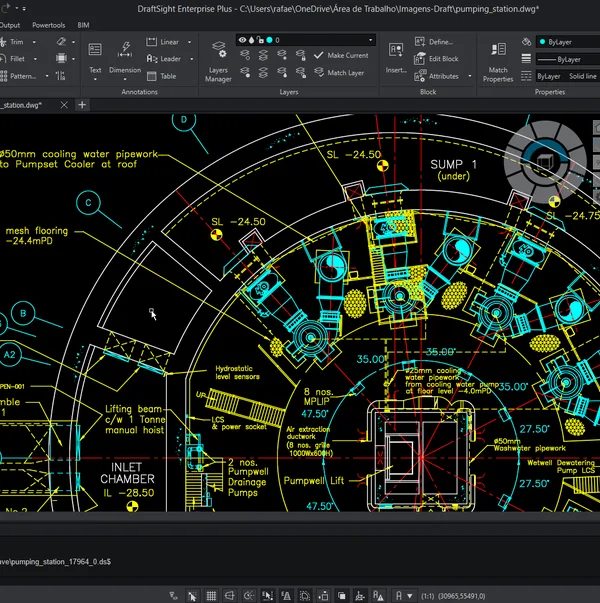Open annotation scale dropdown in status bar

(410, 596)
